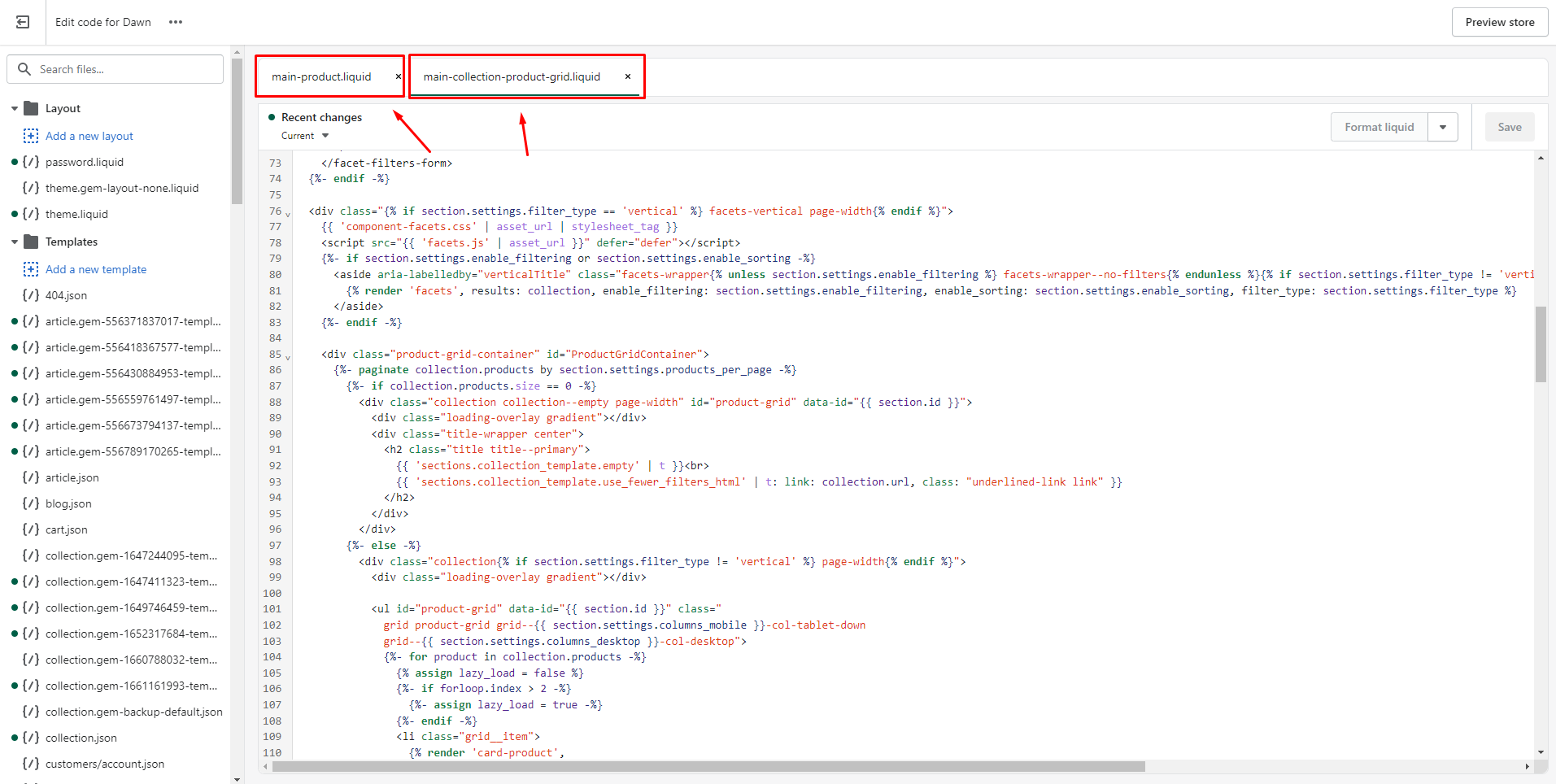Viewport: 1556px width, 784px height.
Task: Click the Edit code for Dawn title
Action: pos(103,22)
